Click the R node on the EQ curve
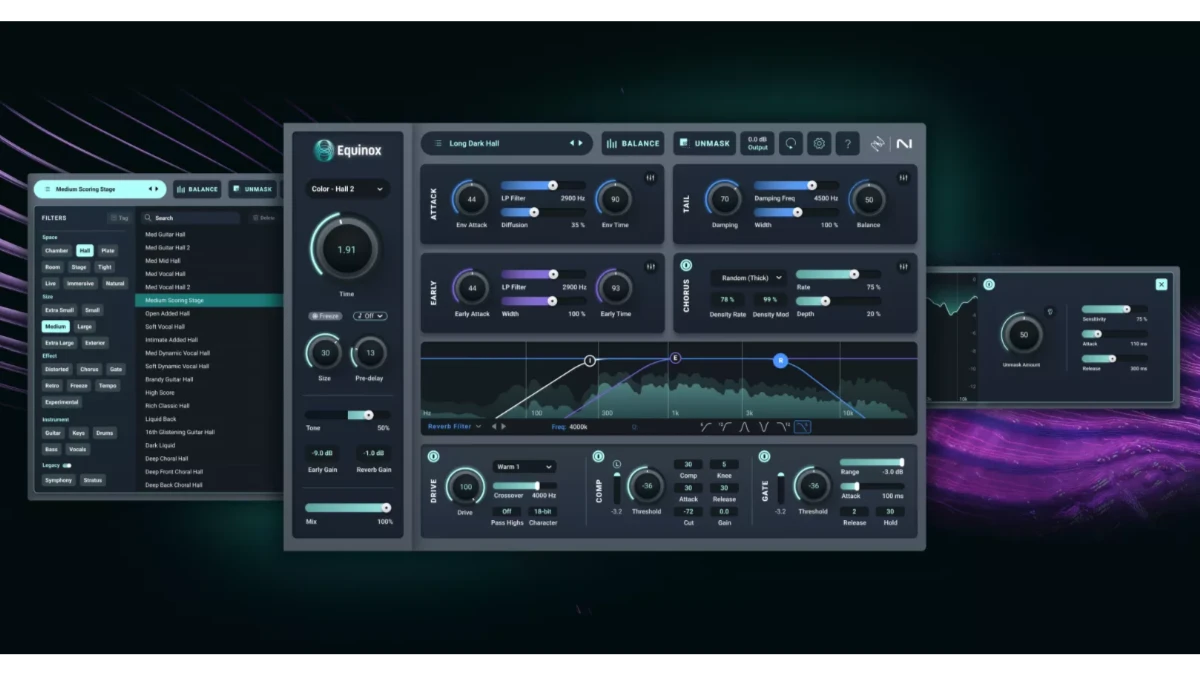The image size is (1200, 675). pos(781,360)
